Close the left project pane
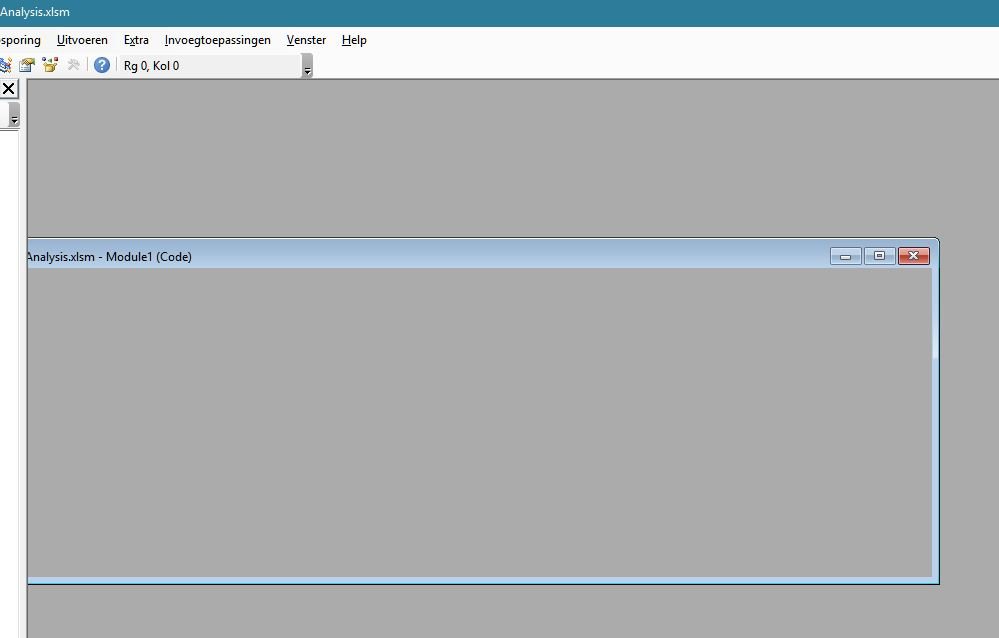The height and width of the screenshot is (638, 999). coord(8,89)
